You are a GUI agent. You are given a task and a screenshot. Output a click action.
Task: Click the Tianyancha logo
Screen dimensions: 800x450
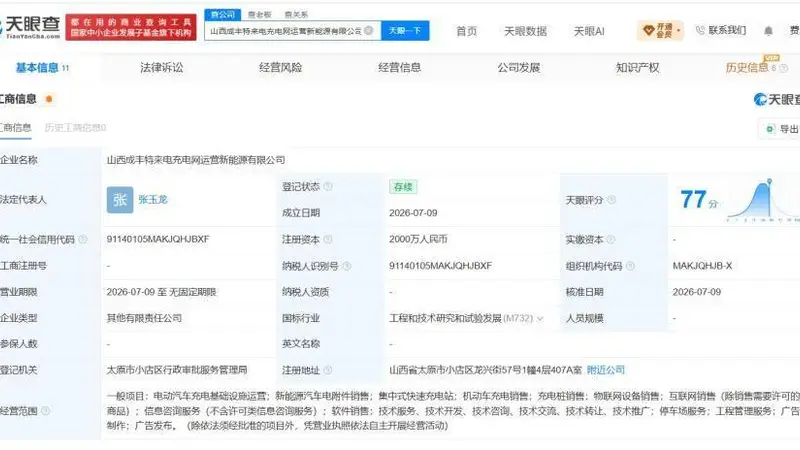31,27
